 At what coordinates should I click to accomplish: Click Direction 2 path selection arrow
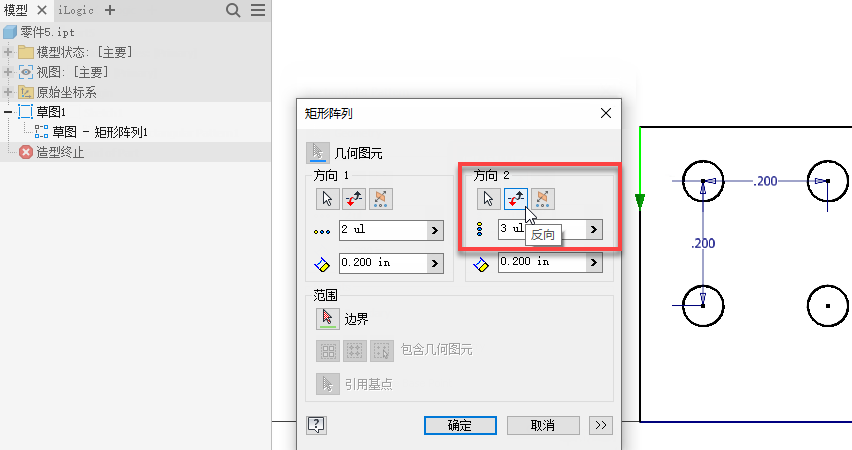[x=488, y=199]
